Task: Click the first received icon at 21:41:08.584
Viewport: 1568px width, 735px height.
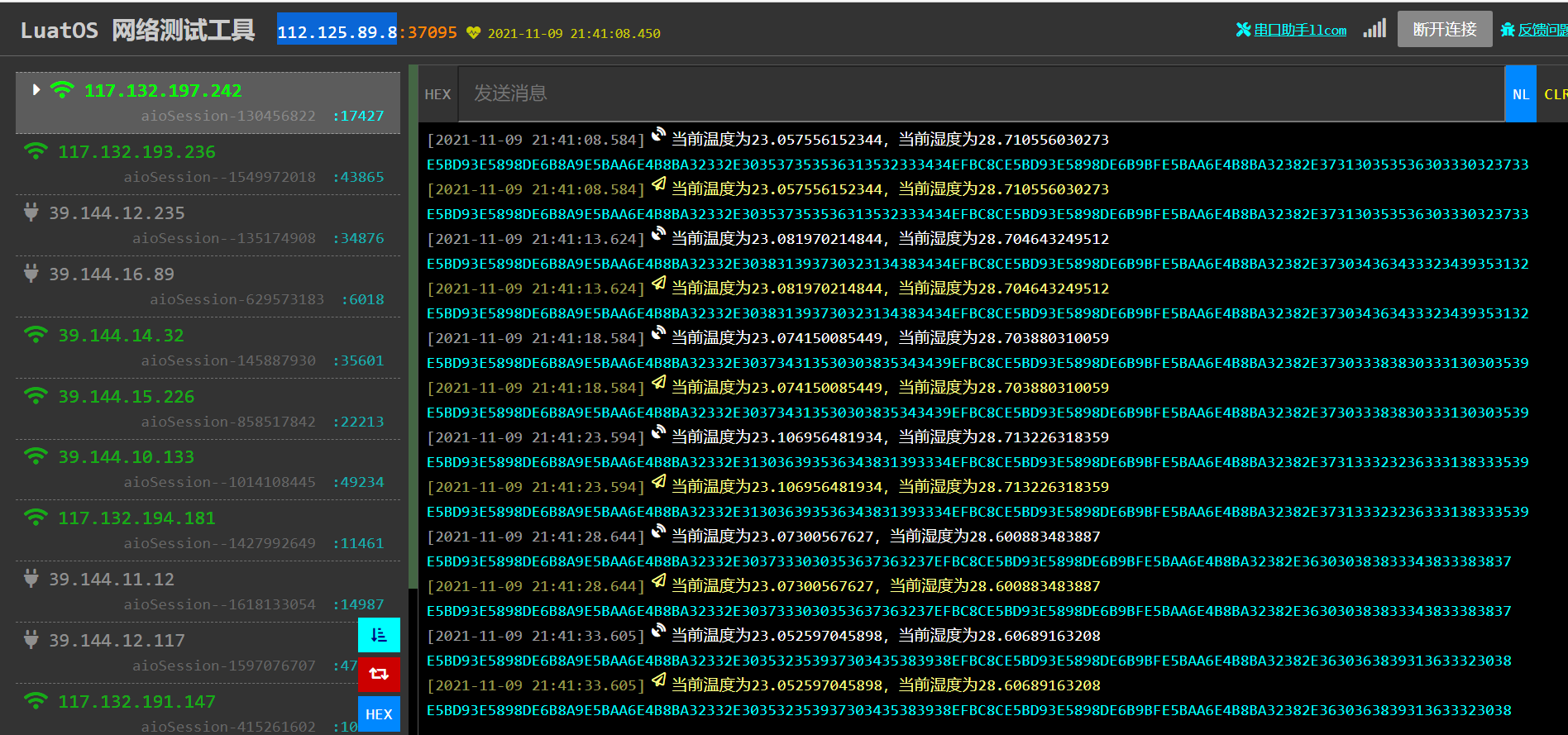Action: [658, 135]
